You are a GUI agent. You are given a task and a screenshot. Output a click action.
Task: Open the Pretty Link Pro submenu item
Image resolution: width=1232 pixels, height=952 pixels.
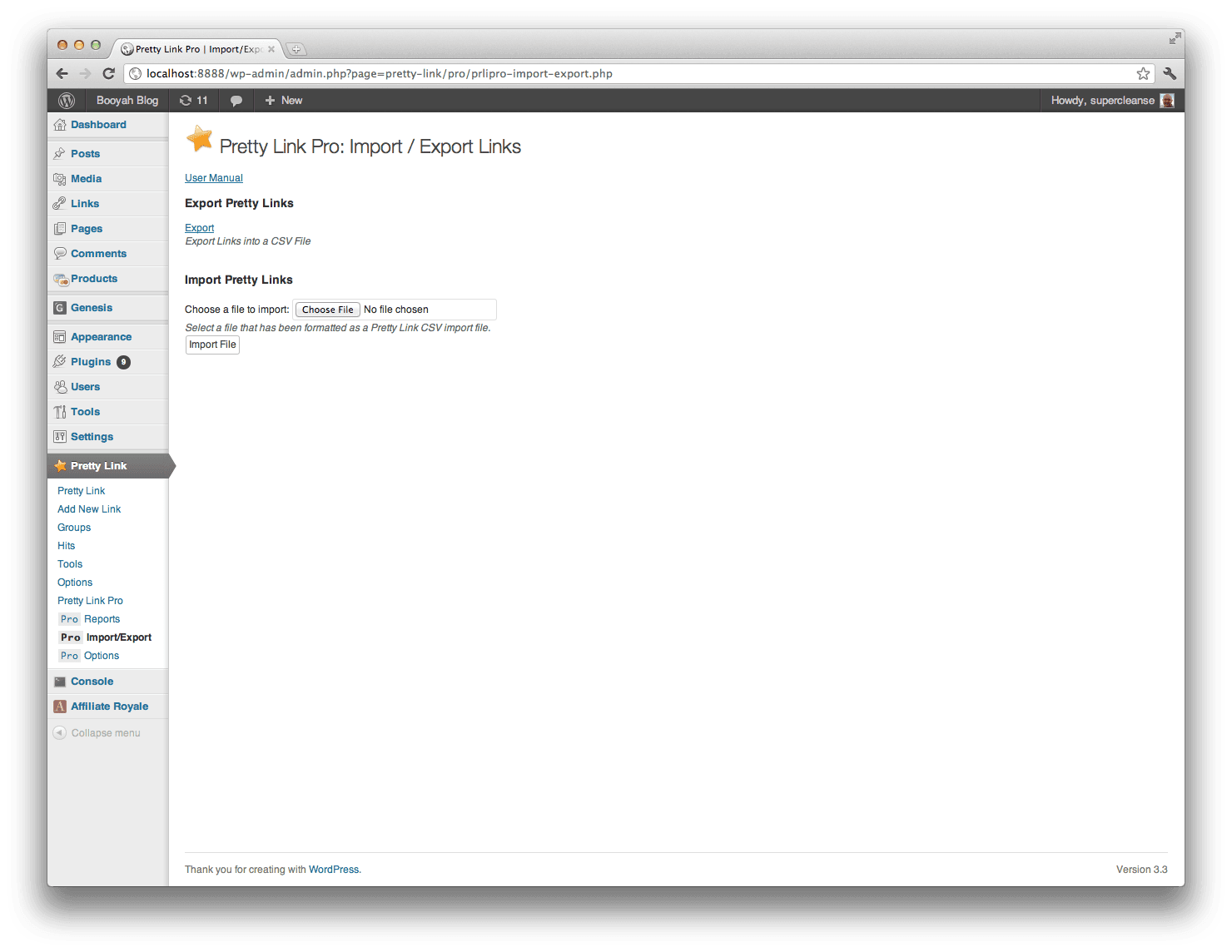(x=90, y=601)
